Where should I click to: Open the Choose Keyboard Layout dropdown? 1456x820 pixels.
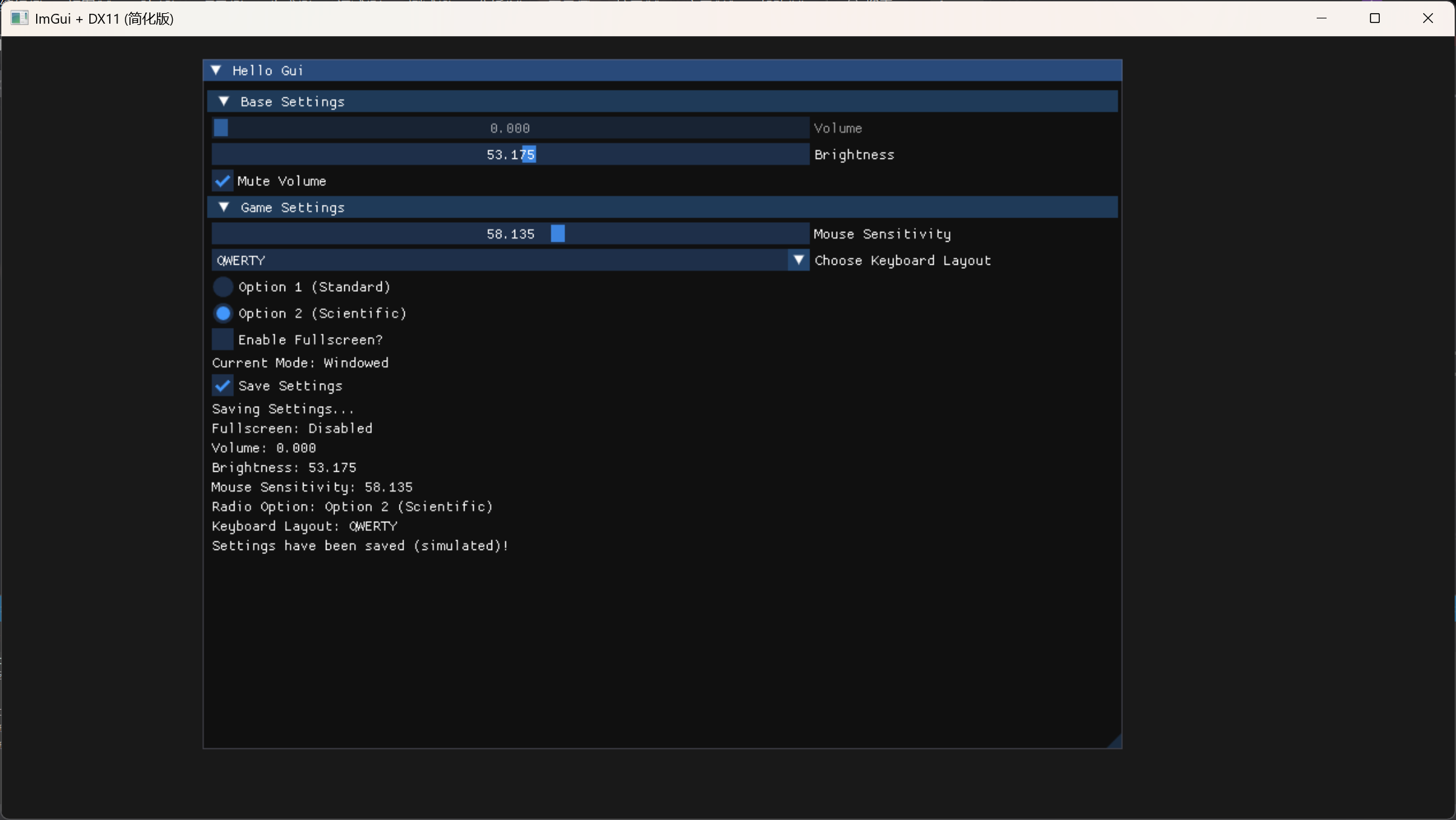tap(798, 260)
